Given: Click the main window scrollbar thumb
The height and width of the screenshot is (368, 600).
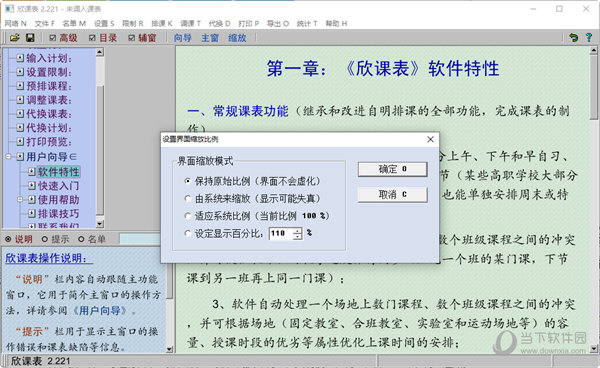Looking at the screenshot, I should point(594,87).
